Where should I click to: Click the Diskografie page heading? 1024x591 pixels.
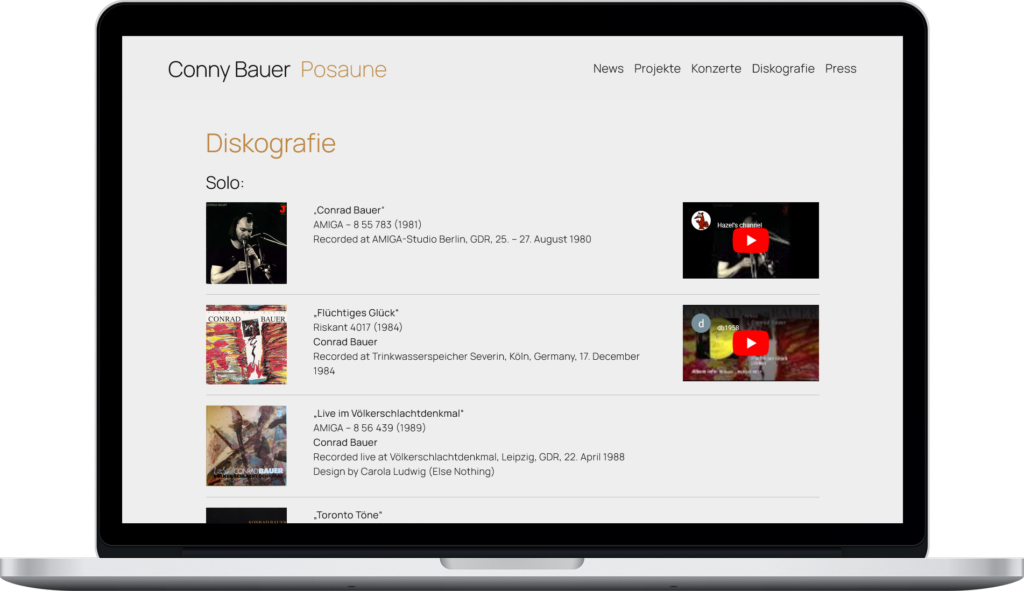point(270,143)
